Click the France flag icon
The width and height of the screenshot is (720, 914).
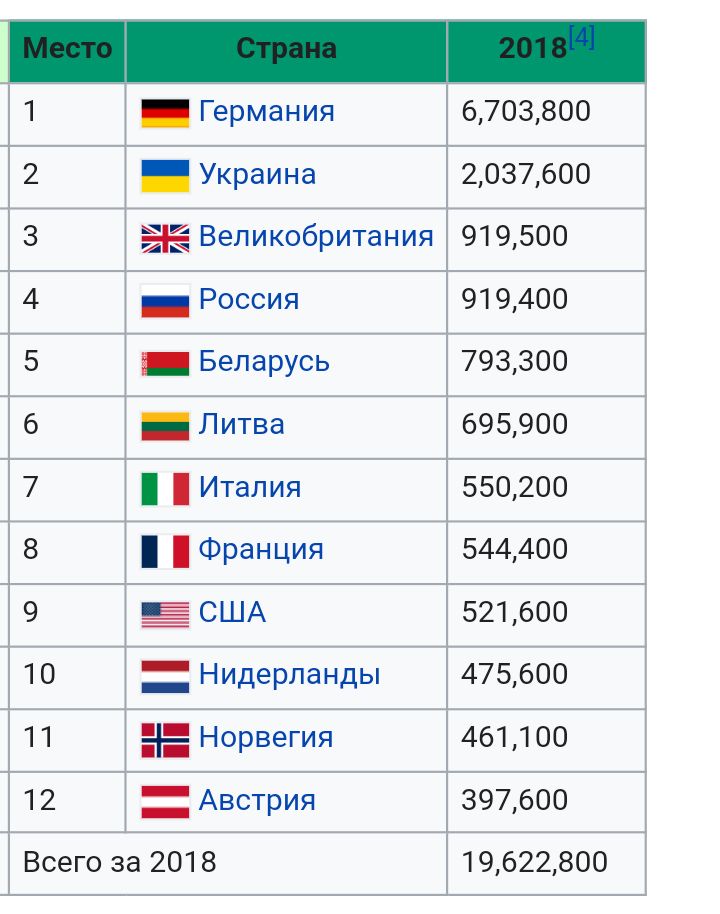[x=165, y=551]
